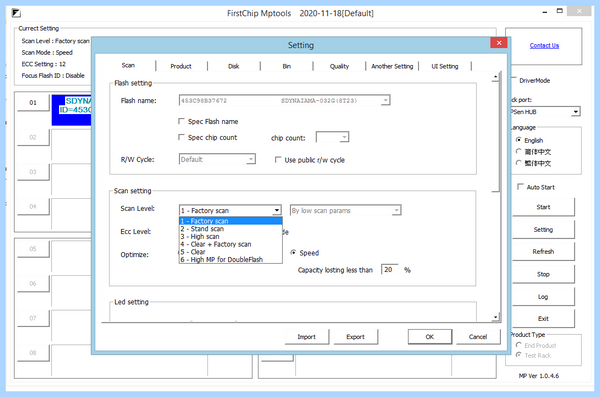This screenshot has width=600, height=397.
Task: Select the Another Setting tab
Action: pyautogui.click(x=392, y=66)
